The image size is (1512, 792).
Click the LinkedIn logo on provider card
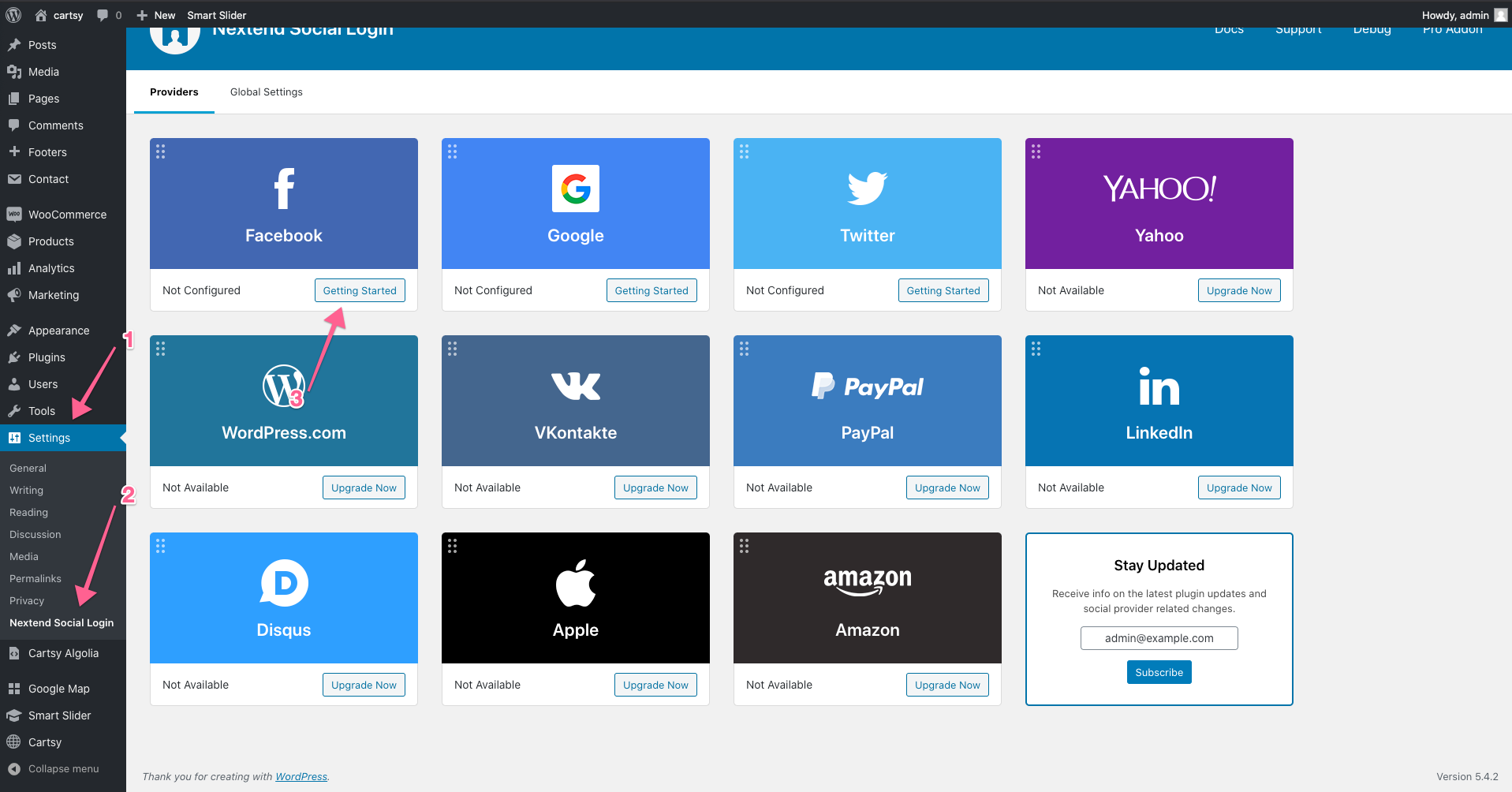pyautogui.click(x=1159, y=386)
